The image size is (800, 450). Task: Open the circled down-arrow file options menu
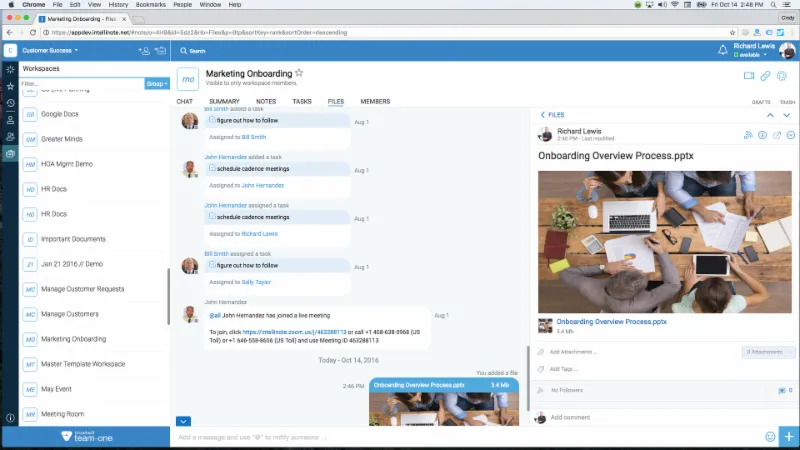[x=791, y=135]
